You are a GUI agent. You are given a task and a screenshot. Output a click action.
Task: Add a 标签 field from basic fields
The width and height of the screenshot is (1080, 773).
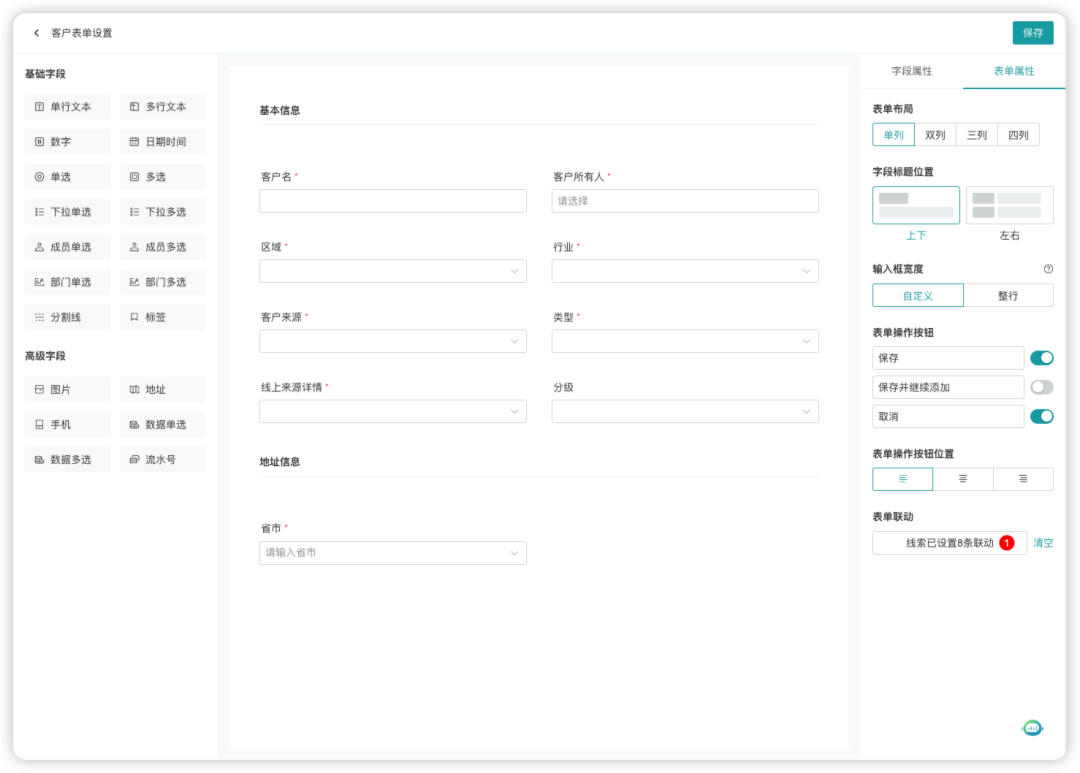[162, 316]
